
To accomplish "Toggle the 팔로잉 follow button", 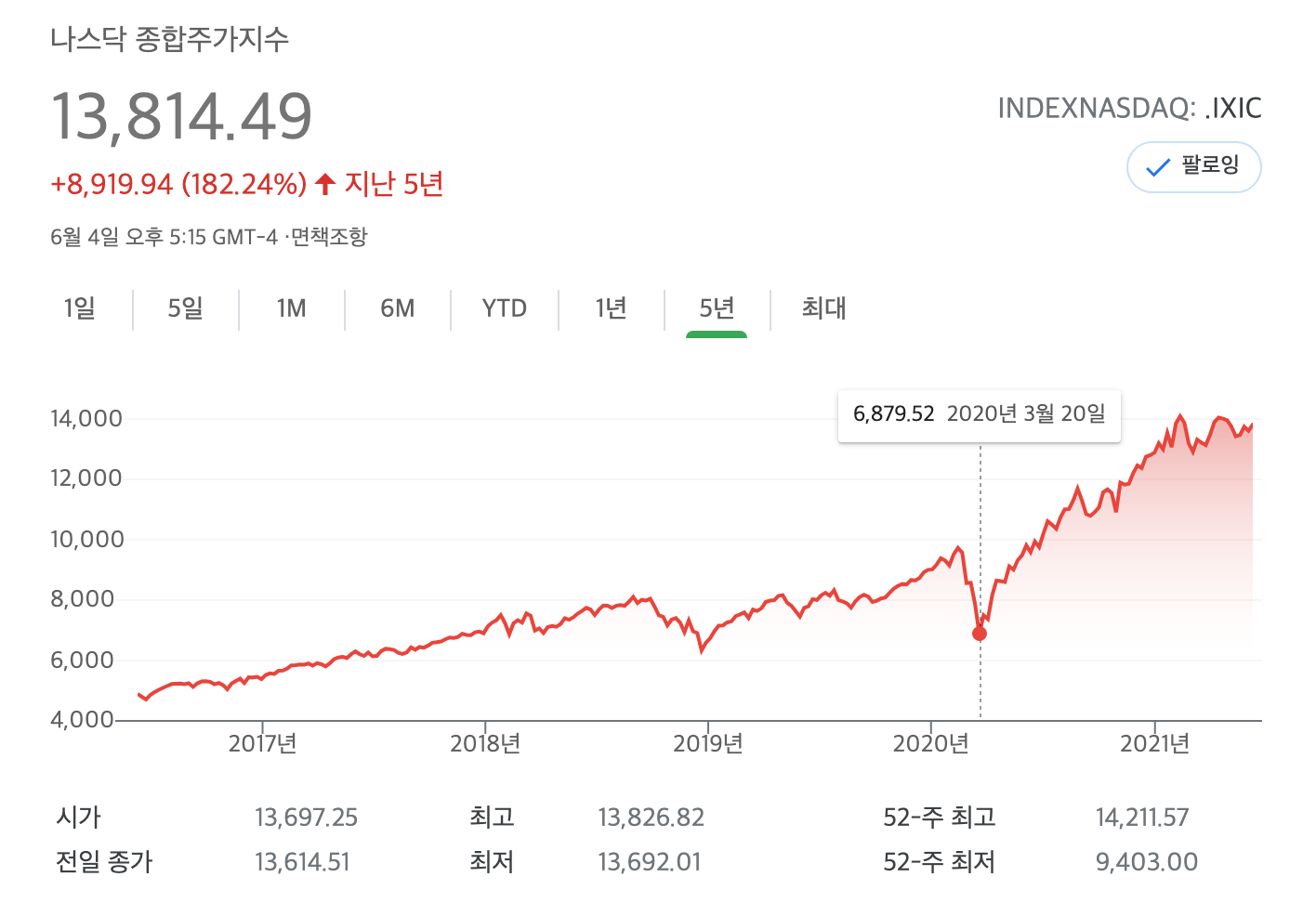I will click(x=1193, y=167).
